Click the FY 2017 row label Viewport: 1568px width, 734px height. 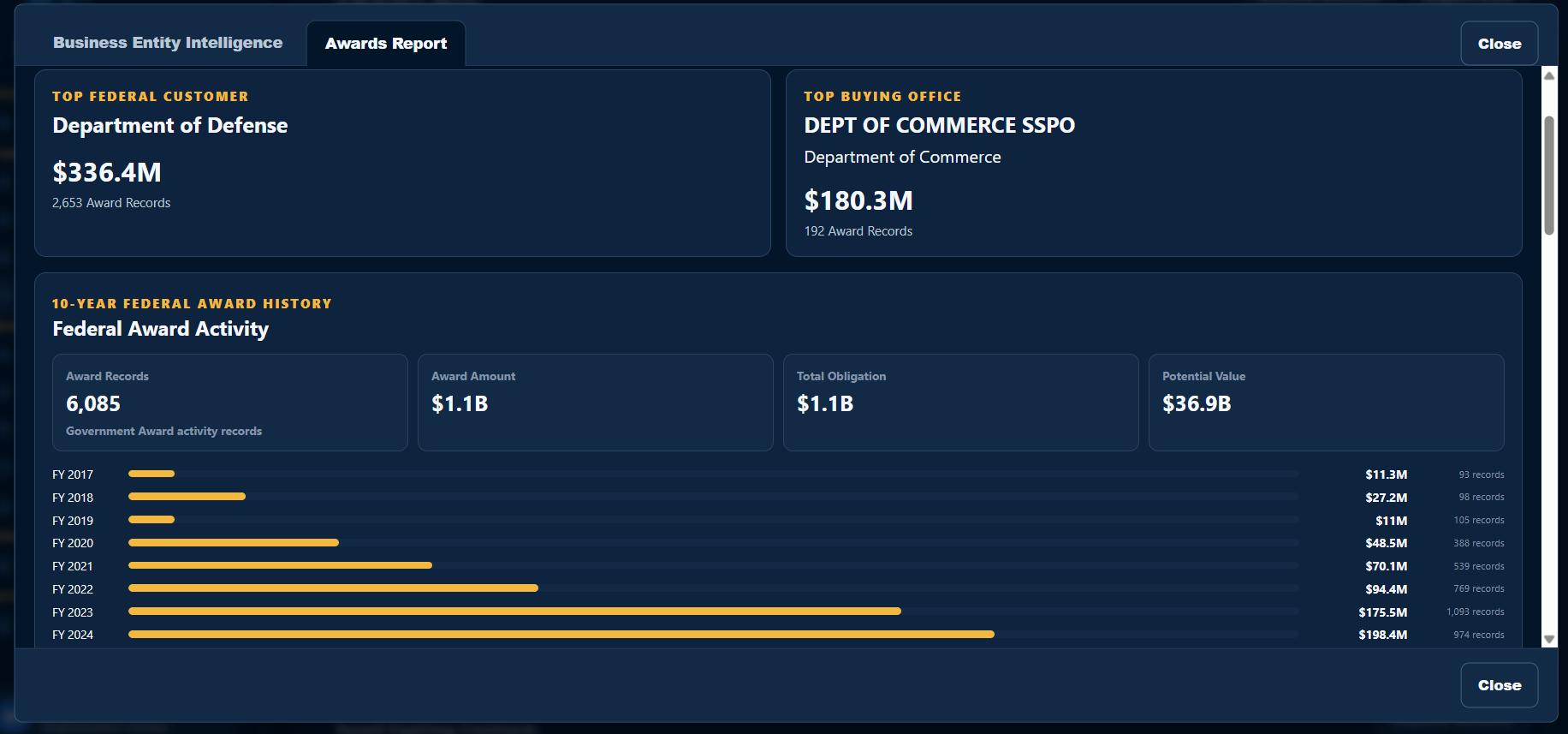tap(73, 474)
